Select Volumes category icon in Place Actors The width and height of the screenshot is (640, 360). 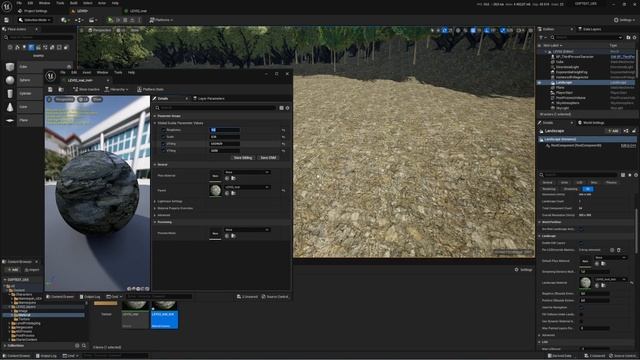pos(59,47)
